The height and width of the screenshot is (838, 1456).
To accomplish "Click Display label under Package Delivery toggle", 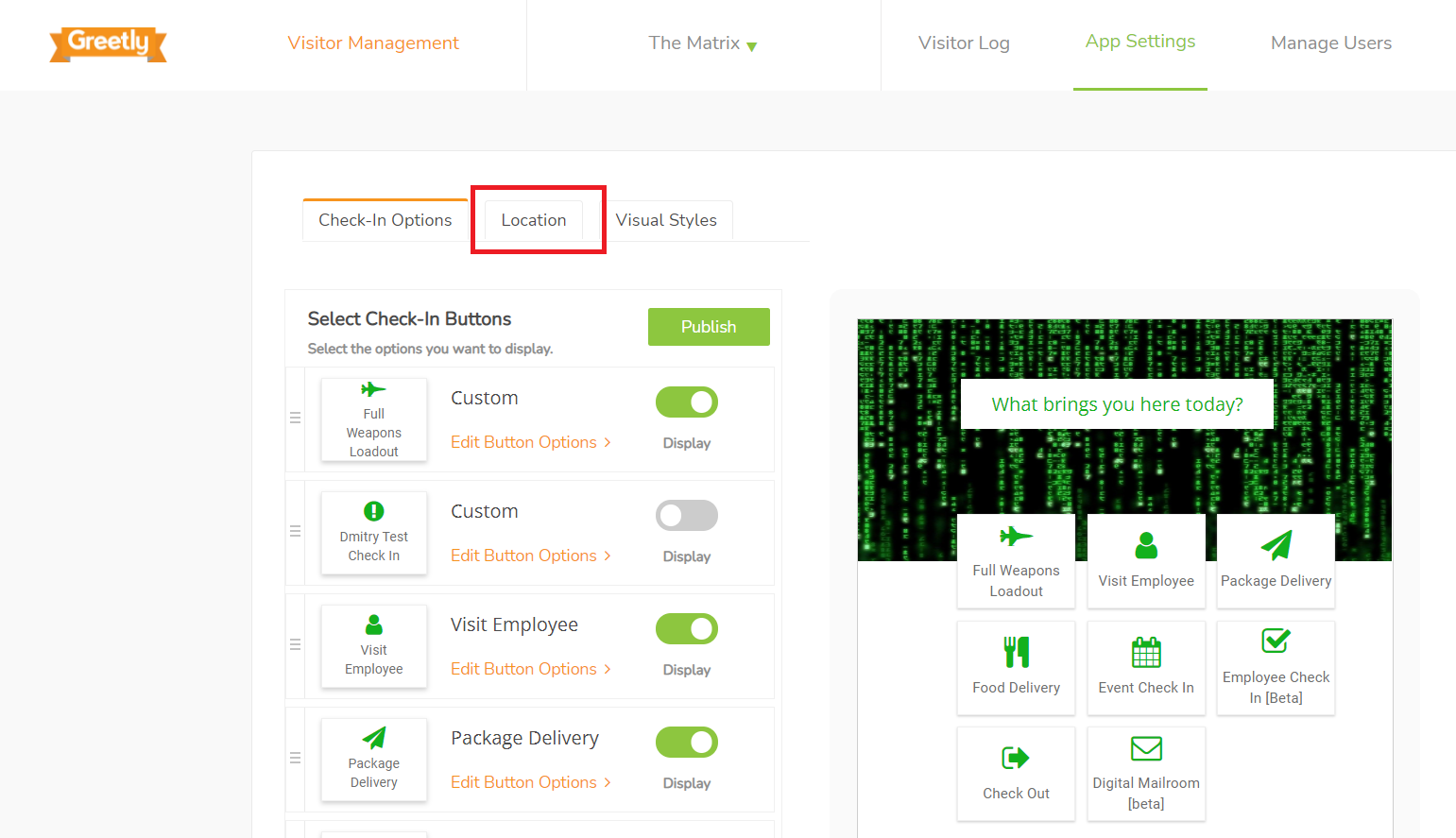I will (687, 783).
